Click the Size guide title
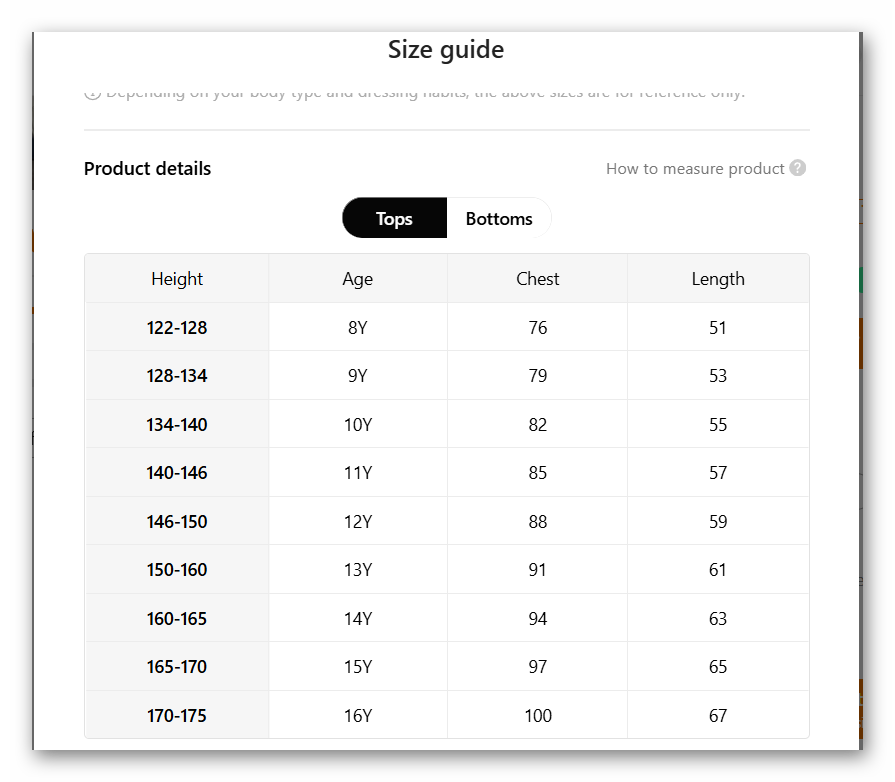 coord(446,49)
